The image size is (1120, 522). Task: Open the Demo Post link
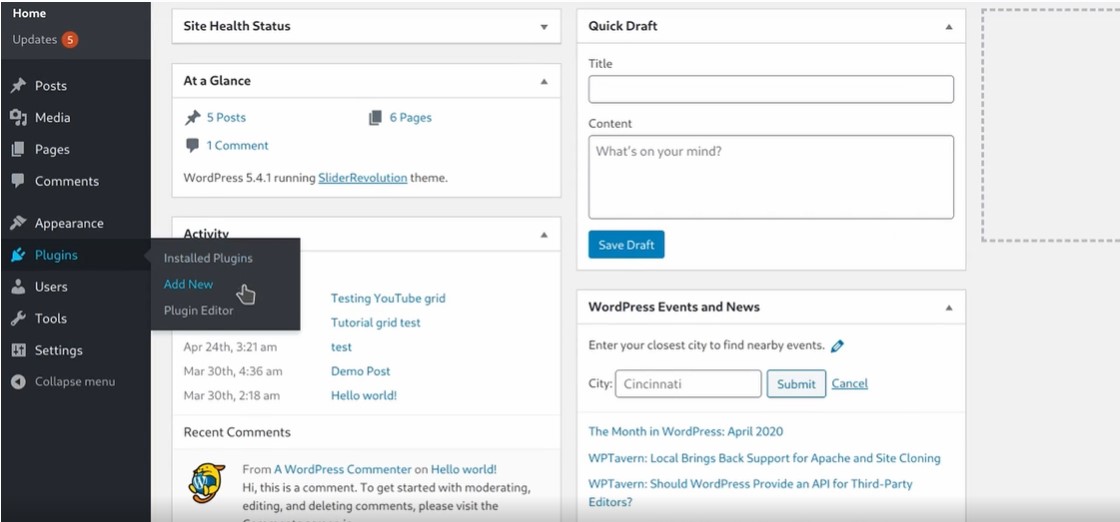[x=361, y=371]
